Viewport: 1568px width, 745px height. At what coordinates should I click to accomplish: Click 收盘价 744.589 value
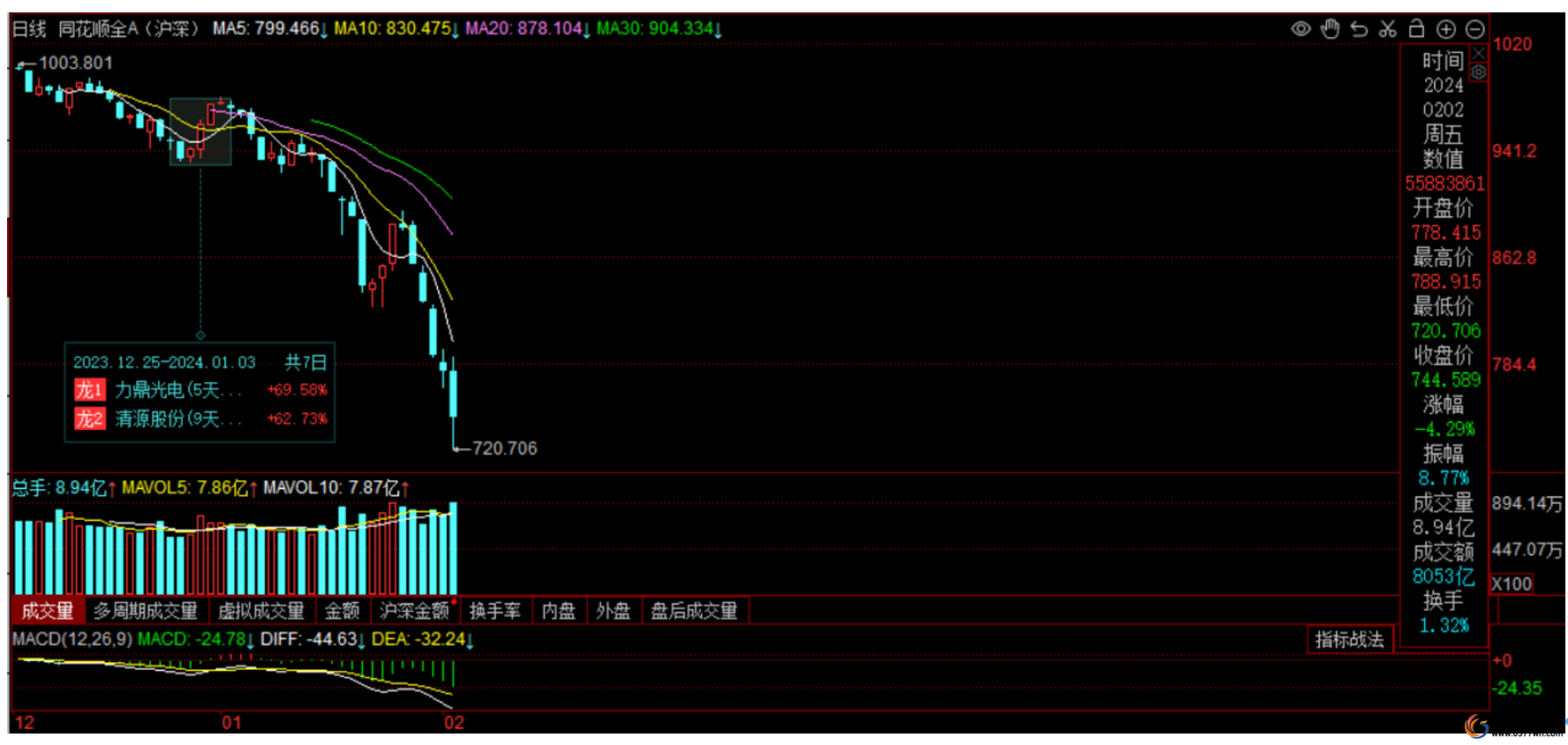[1445, 380]
